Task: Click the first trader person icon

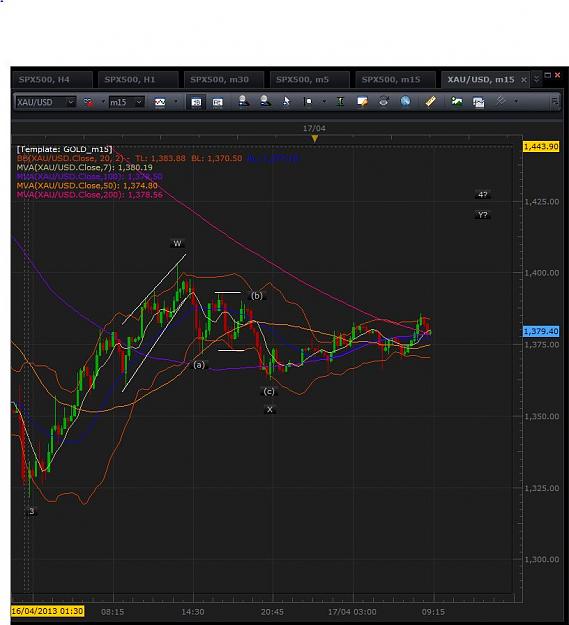Action: point(243,101)
